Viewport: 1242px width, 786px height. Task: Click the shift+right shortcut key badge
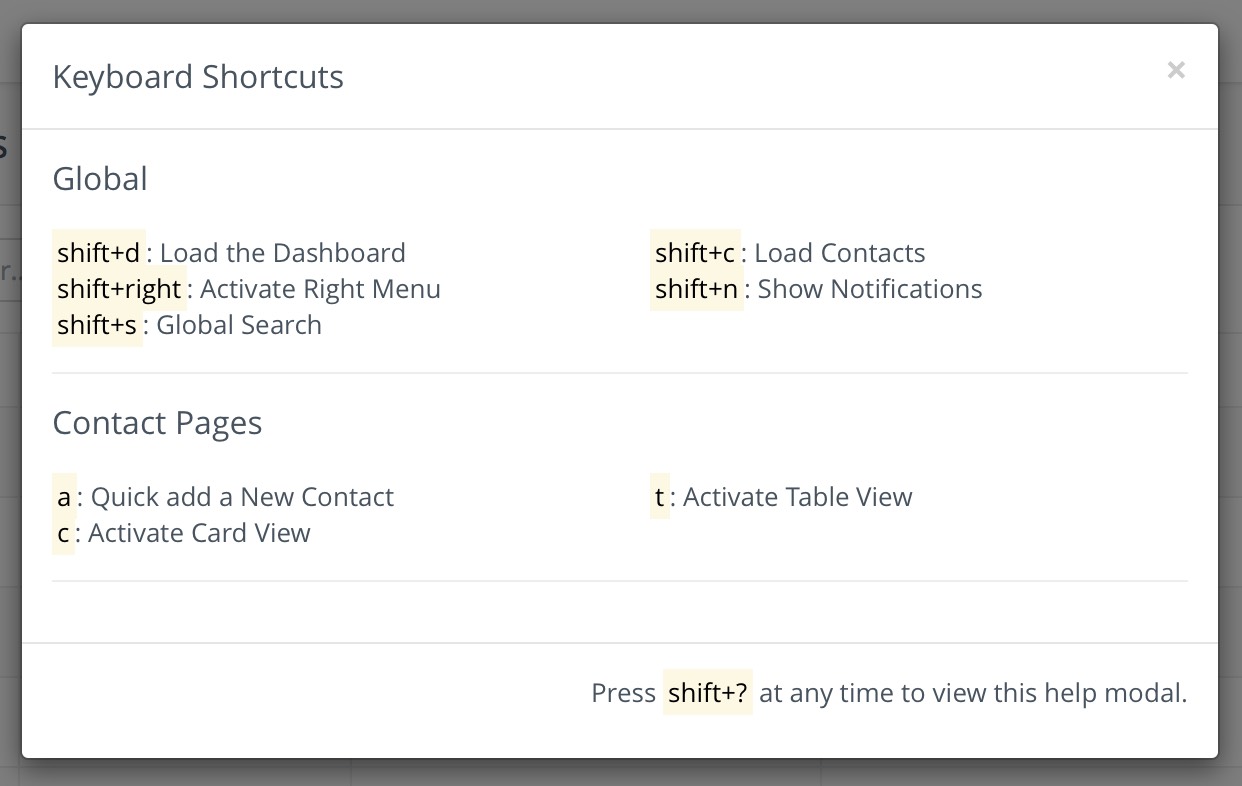[119, 288]
